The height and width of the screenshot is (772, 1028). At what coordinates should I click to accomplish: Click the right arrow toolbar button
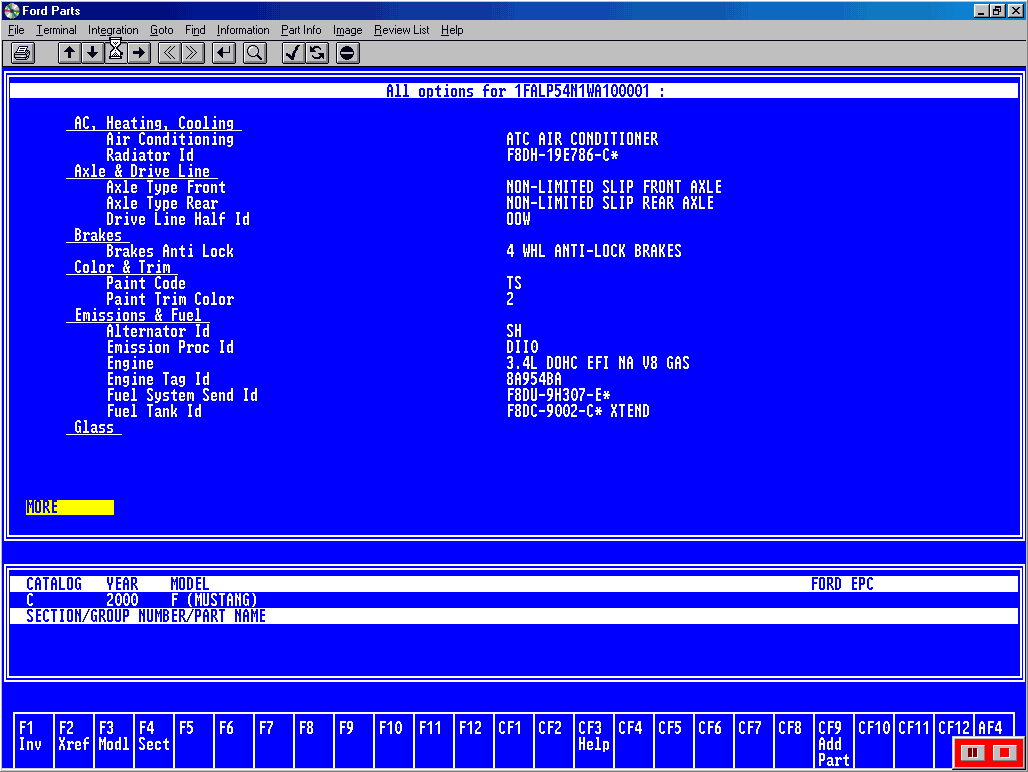139,53
